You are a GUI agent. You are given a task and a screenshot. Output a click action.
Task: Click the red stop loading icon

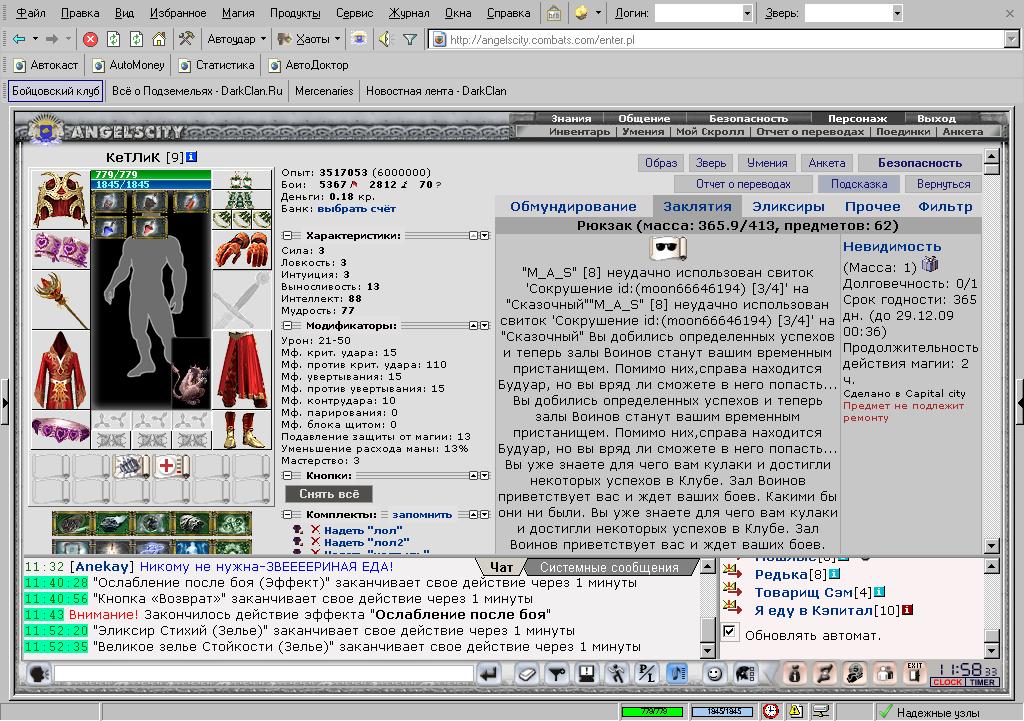[91, 40]
